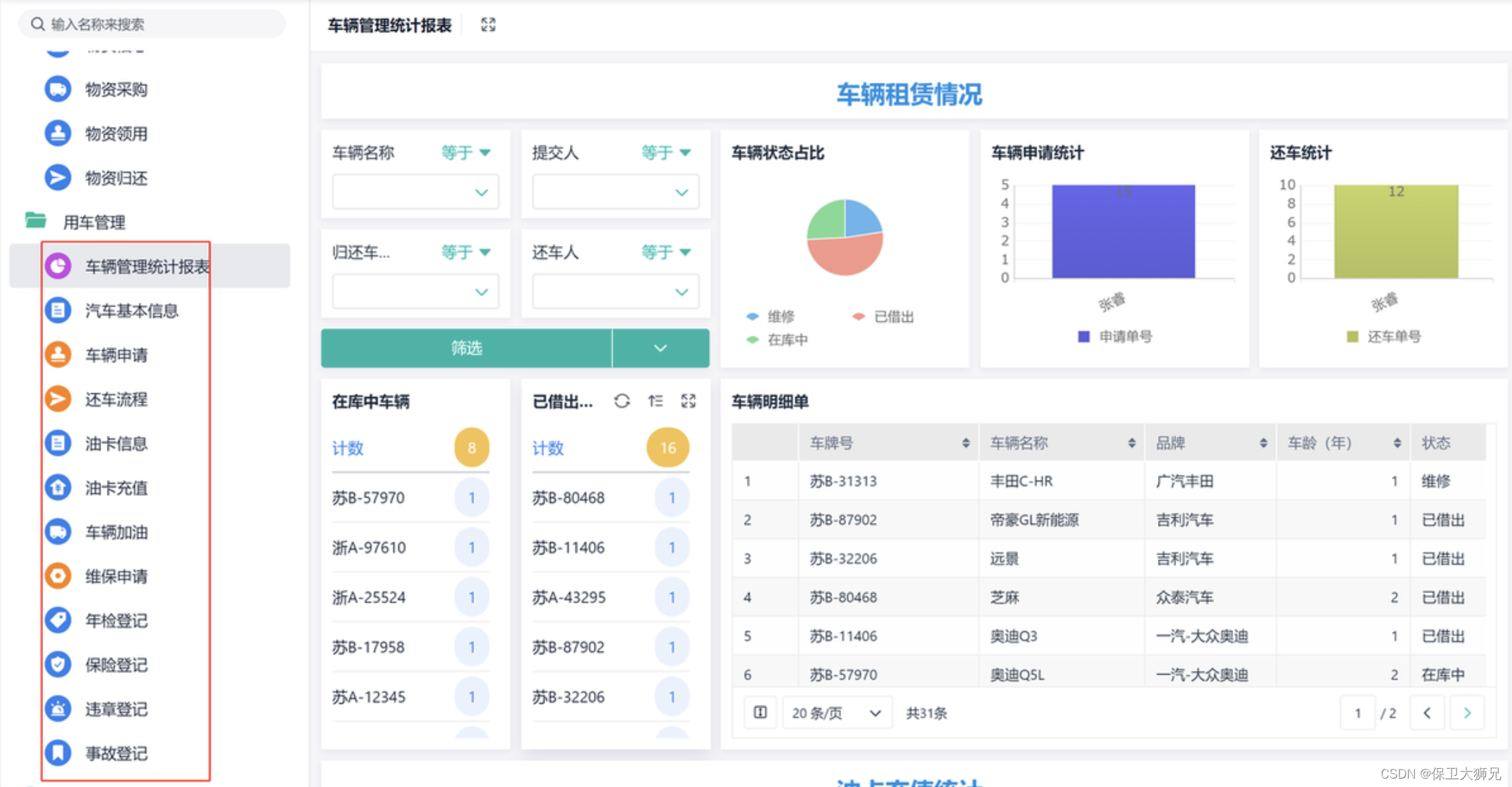Click the green 还车单号 legend swatch

(x=1353, y=337)
